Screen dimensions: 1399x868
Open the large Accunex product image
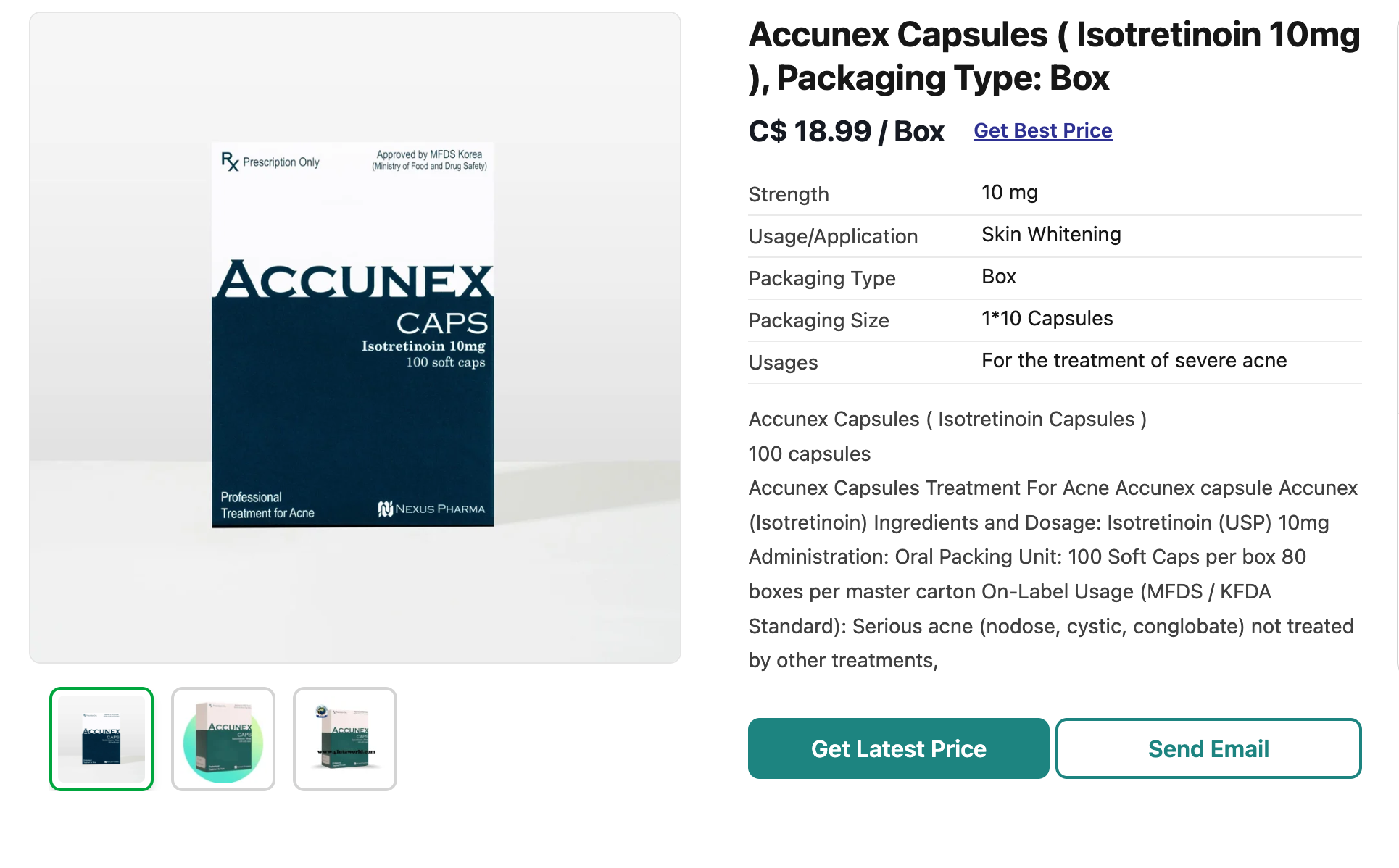pyautogui.click(x=355, y=338)
